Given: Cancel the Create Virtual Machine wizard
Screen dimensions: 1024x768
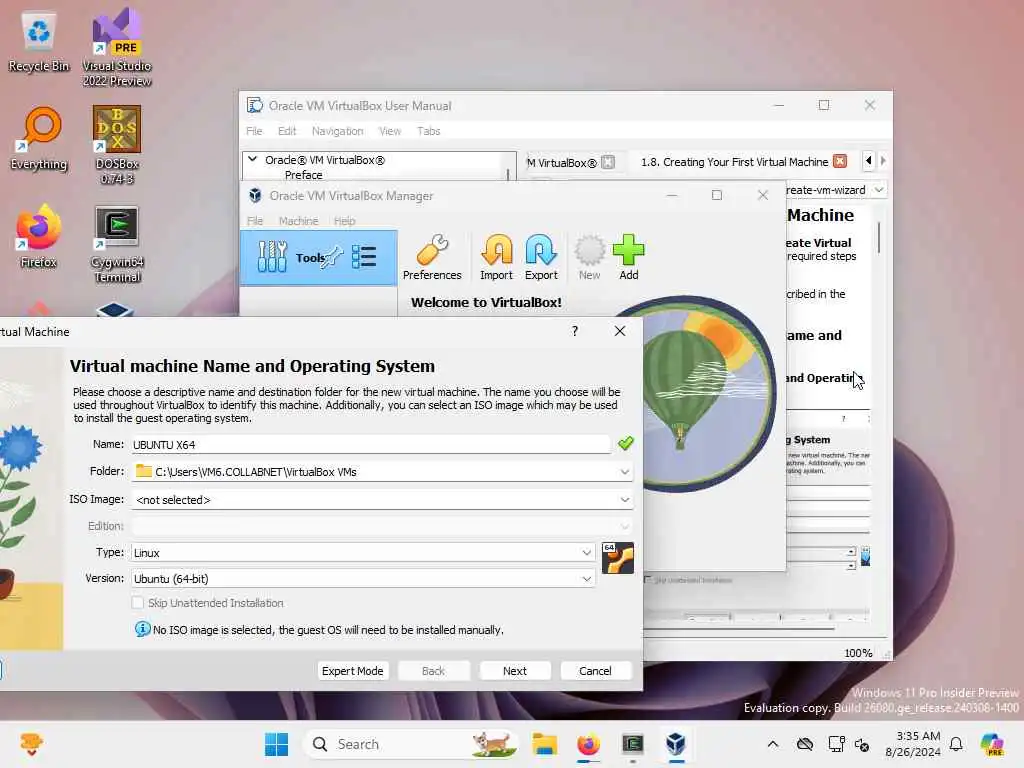Looking at the screenshot, I should click(595, 671).
